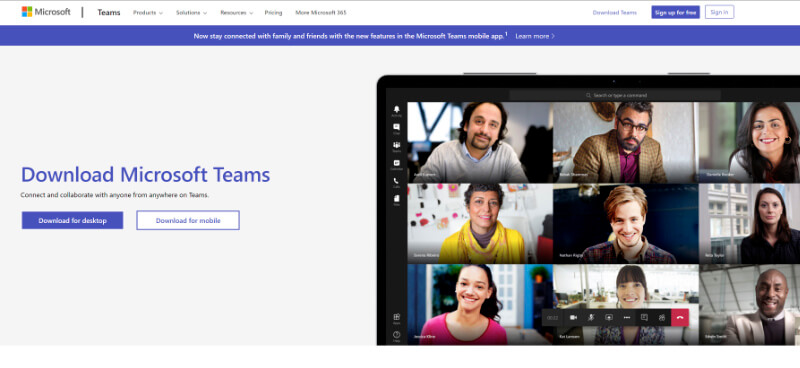Toggle the camera icon in meeting controls
Screen dimensions: 800x368
pos(573,317)
